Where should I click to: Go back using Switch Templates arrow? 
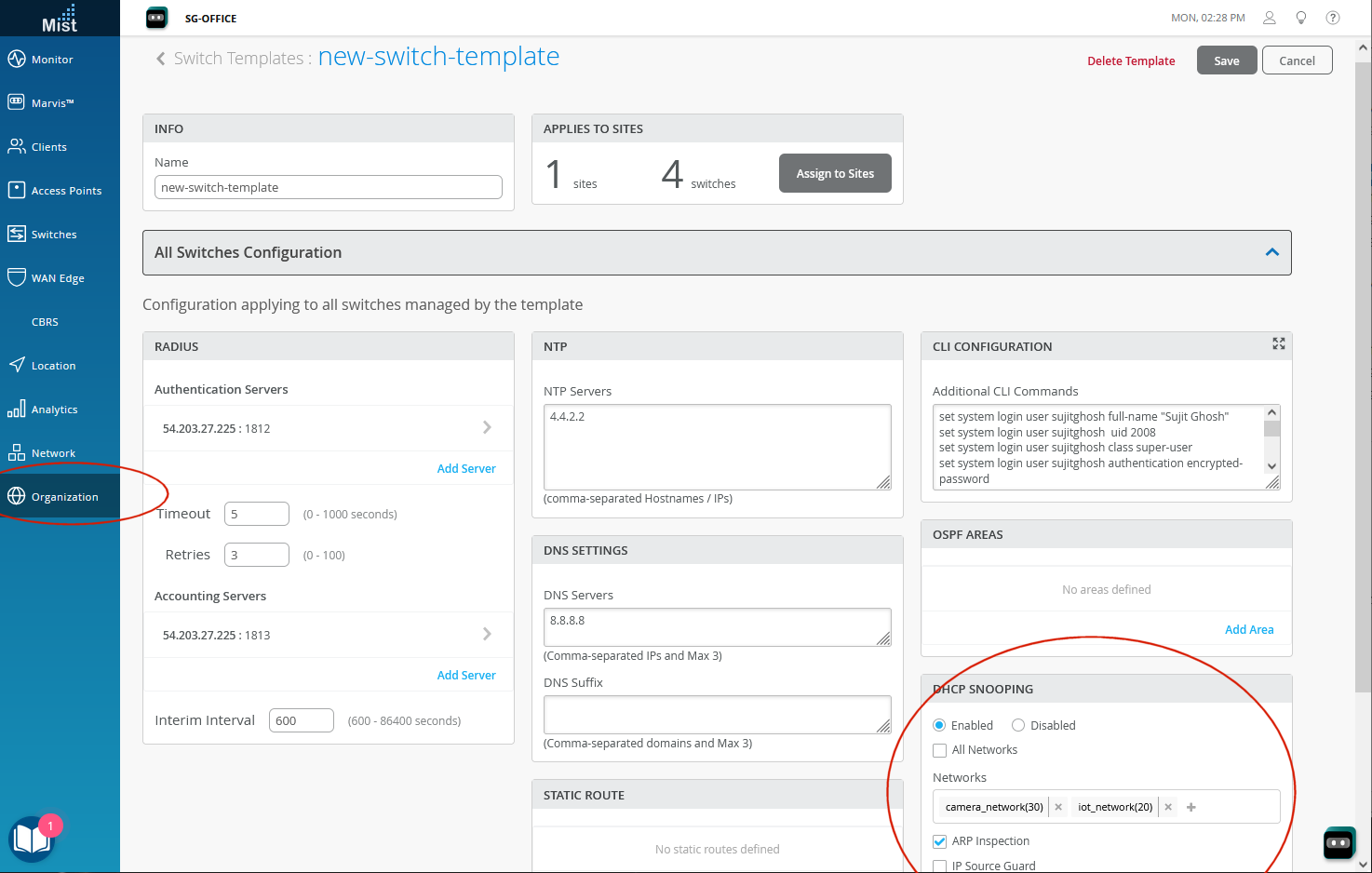tap(161, 59)
